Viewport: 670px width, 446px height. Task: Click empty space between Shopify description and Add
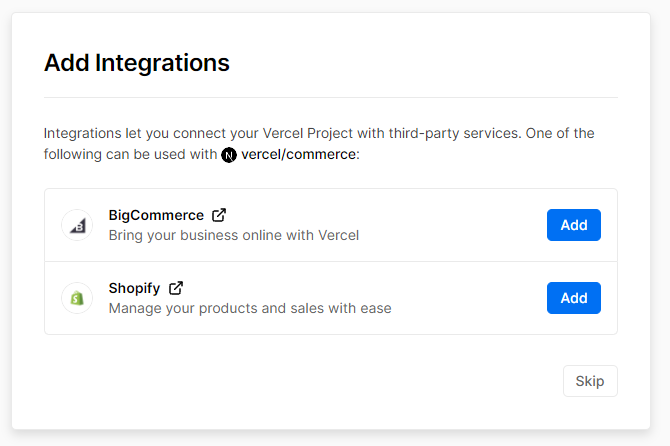(470, 299)
